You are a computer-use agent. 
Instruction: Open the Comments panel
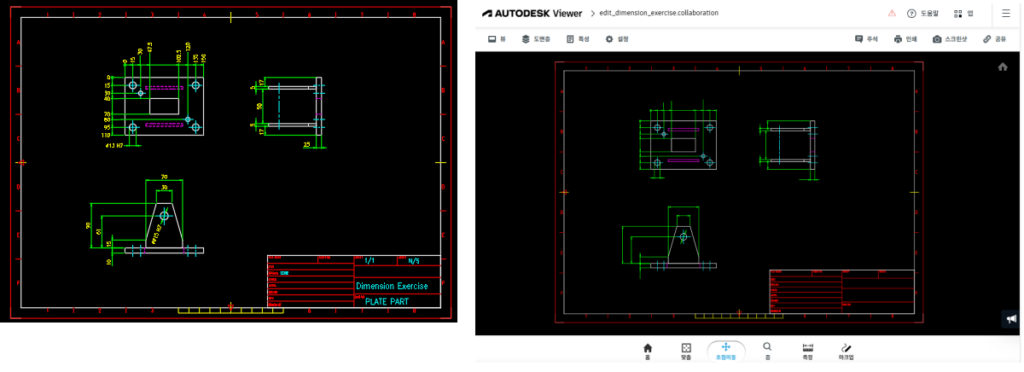pyautogui.click(x=866, y=39)
